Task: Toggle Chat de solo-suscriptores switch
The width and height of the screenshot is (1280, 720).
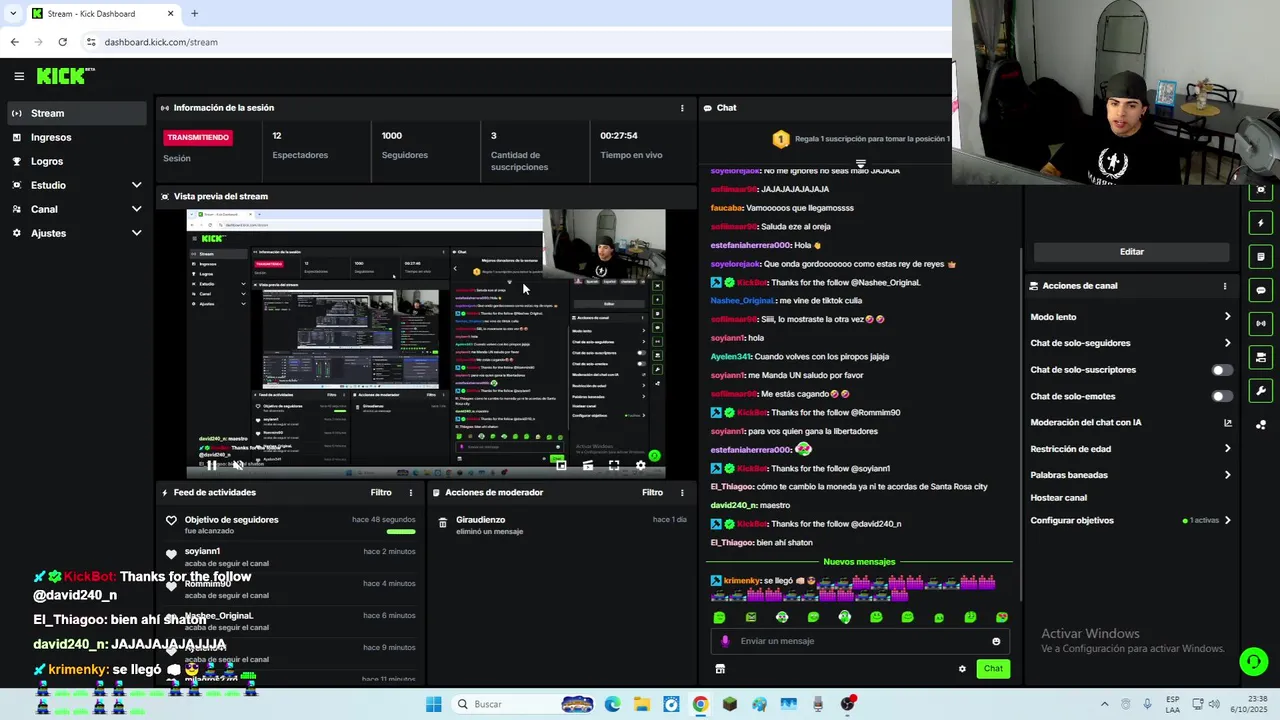Action: 1222,370
